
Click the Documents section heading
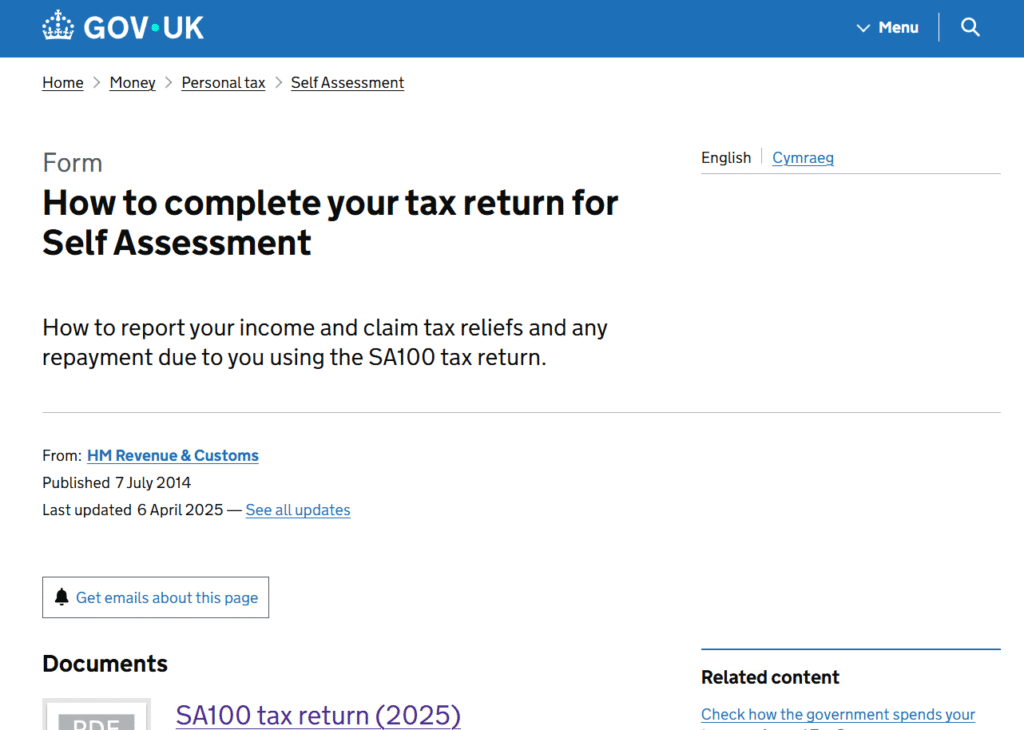[x=105, y=664]
